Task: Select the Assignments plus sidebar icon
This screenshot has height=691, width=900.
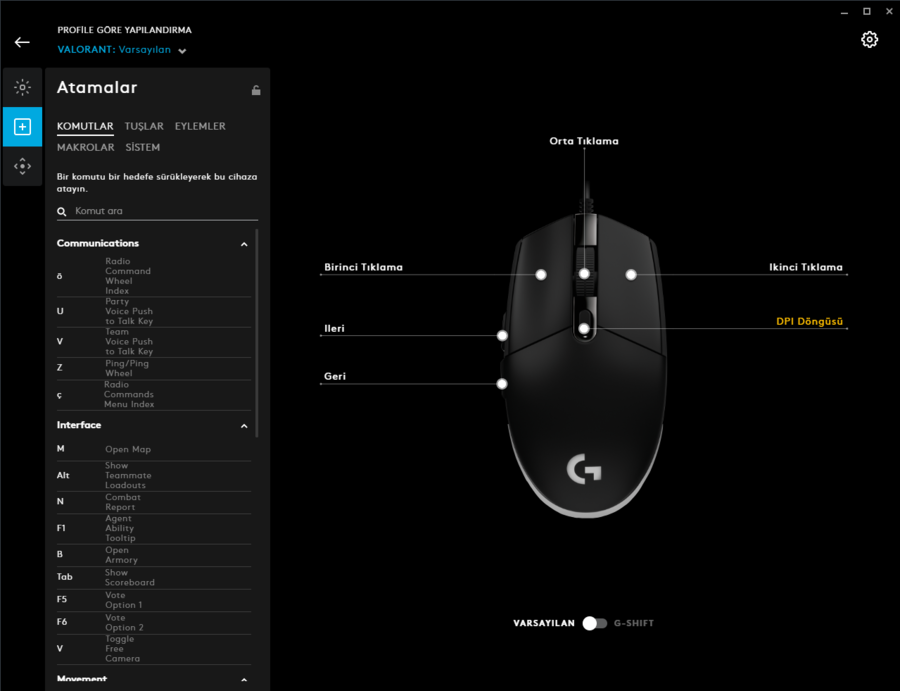Action: click(x=22, y=127)
